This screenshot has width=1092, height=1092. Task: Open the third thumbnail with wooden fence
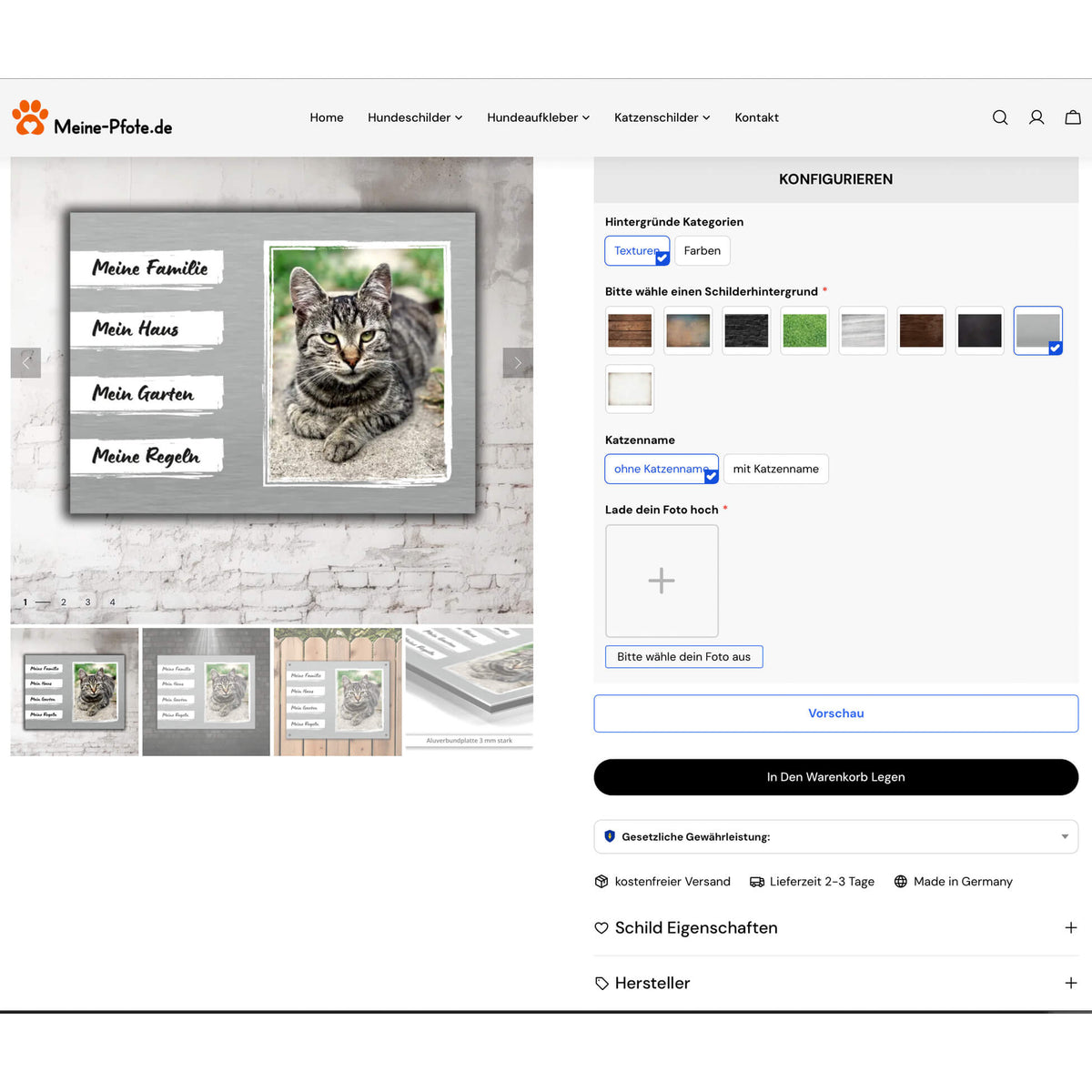pyautogui.click(x=338, y=692)
